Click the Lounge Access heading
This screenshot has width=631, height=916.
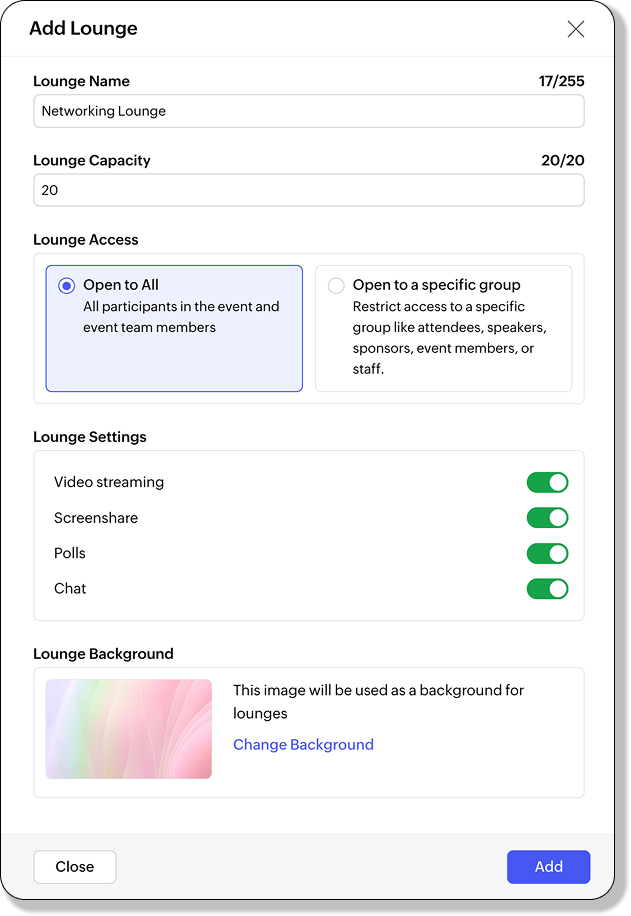[86, 240]
